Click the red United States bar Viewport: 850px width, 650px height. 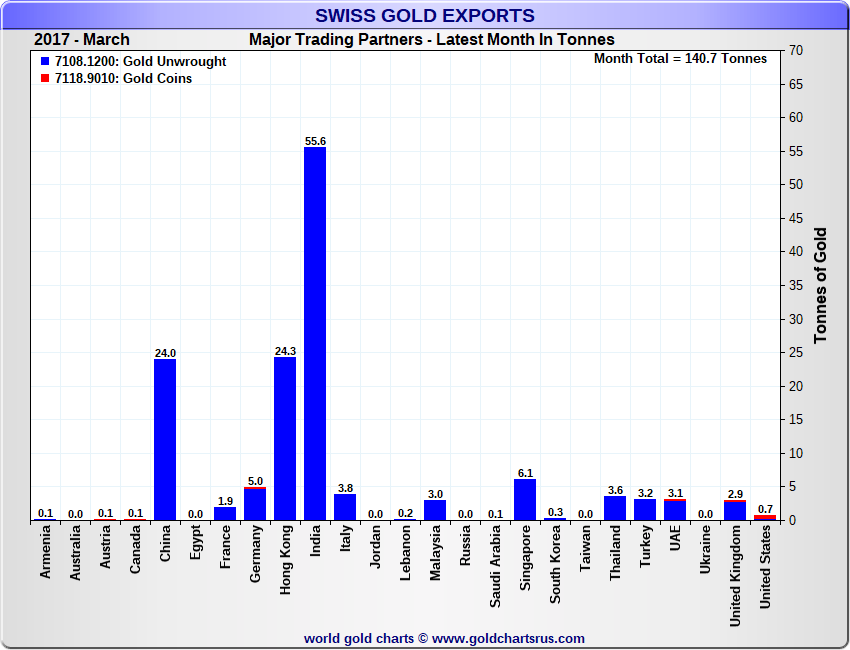(765, 518)
